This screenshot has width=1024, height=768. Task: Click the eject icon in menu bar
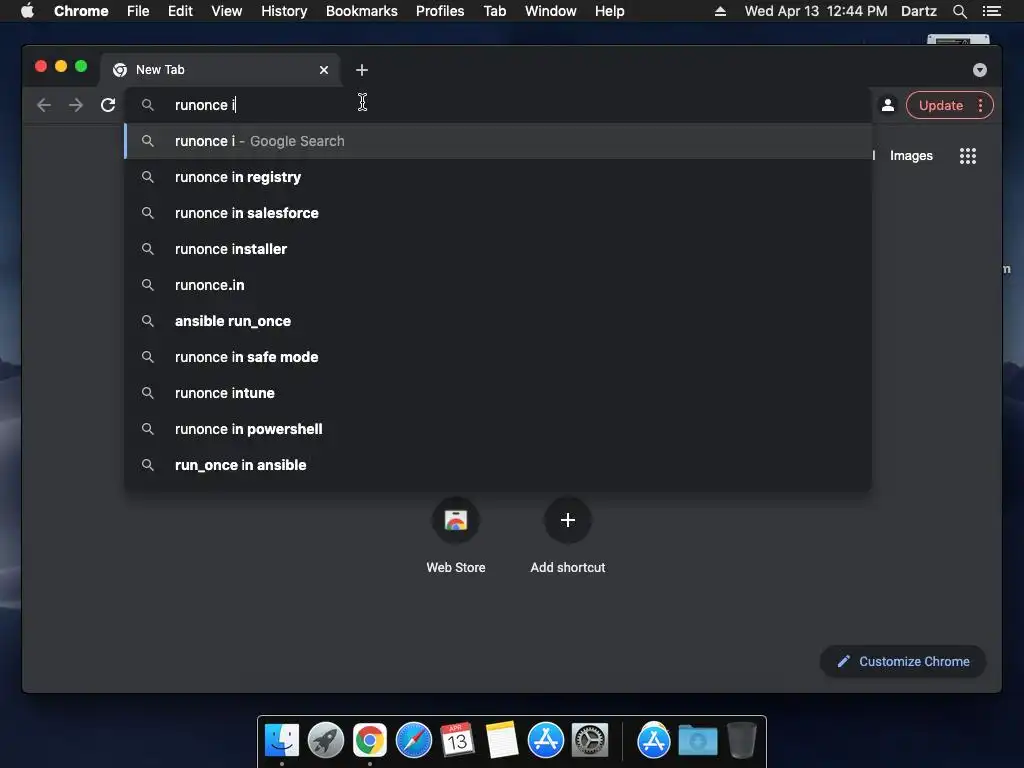click(720, 11)
